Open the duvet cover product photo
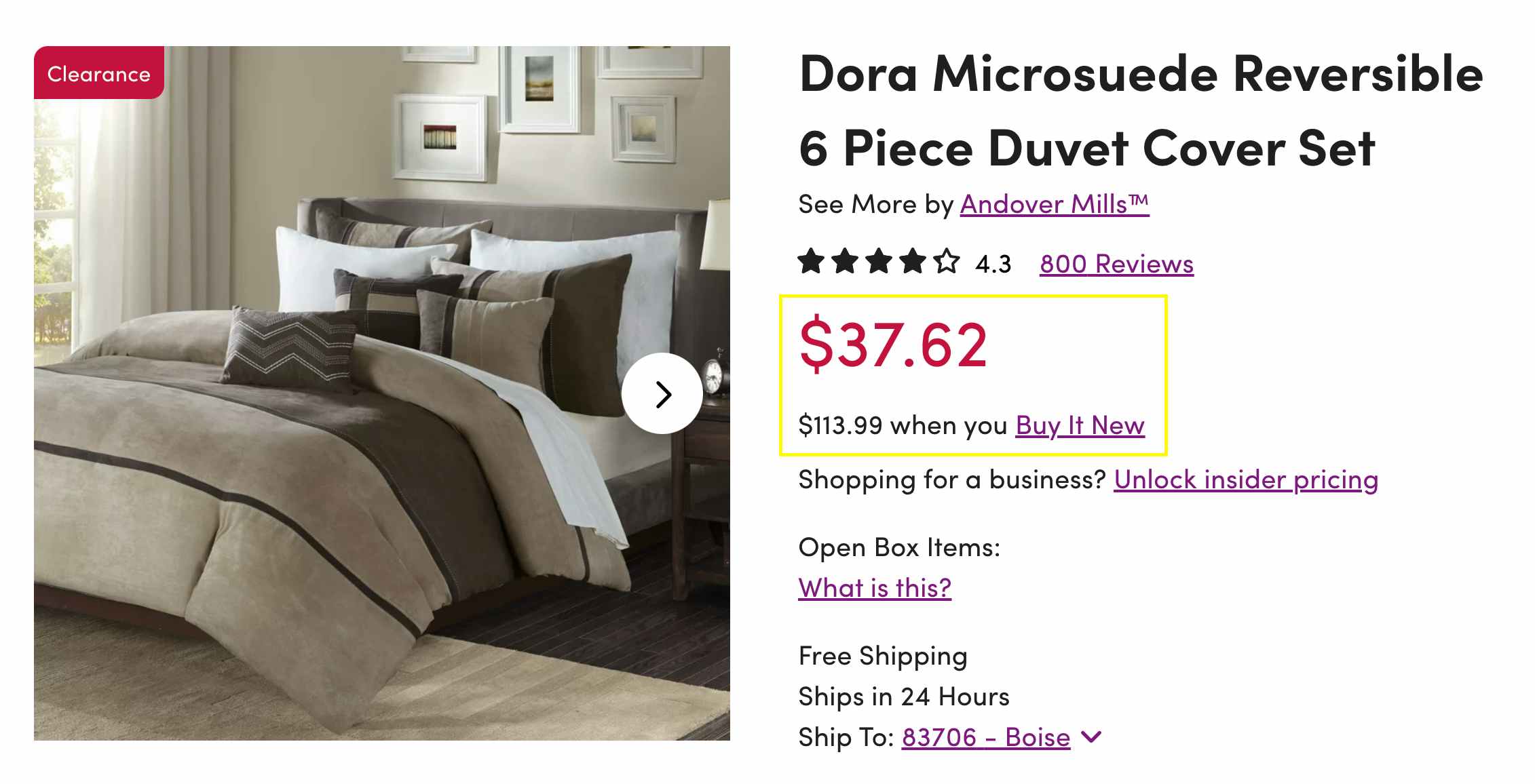Image resolution: width=1535 pixels, height=784 pixels. point(339,441)
